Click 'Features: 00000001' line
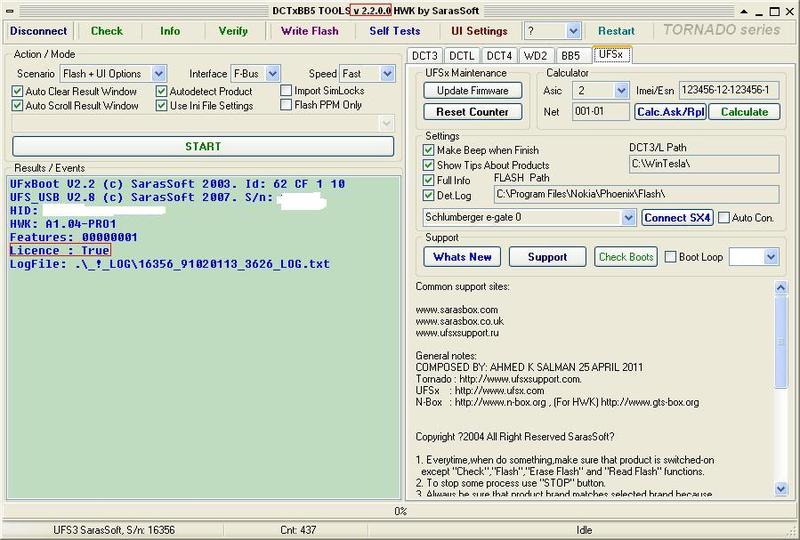Screen dimensions: 800x540 (73, 237)
